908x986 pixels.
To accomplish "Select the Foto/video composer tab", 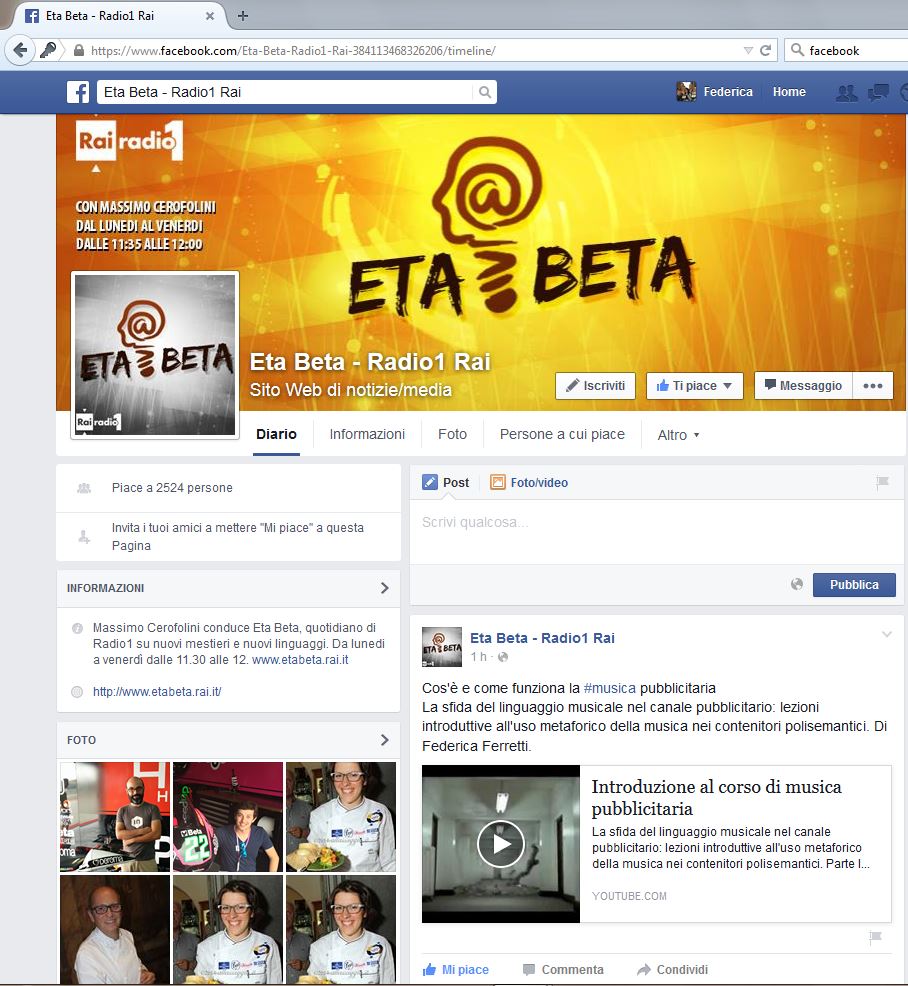I will tap(529, 482).
